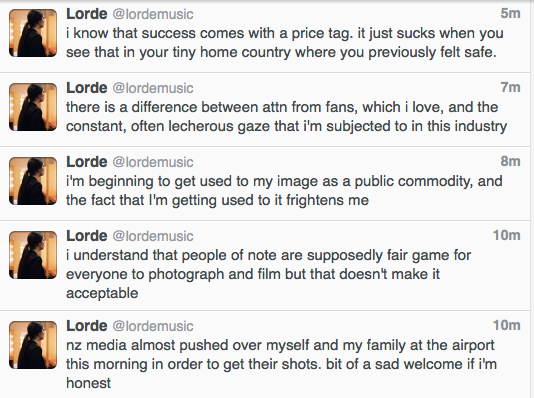Click 10m timestamp on 'people of note' tweet
This screenshot has width=534, height=398.
click(x=507, y=235)
